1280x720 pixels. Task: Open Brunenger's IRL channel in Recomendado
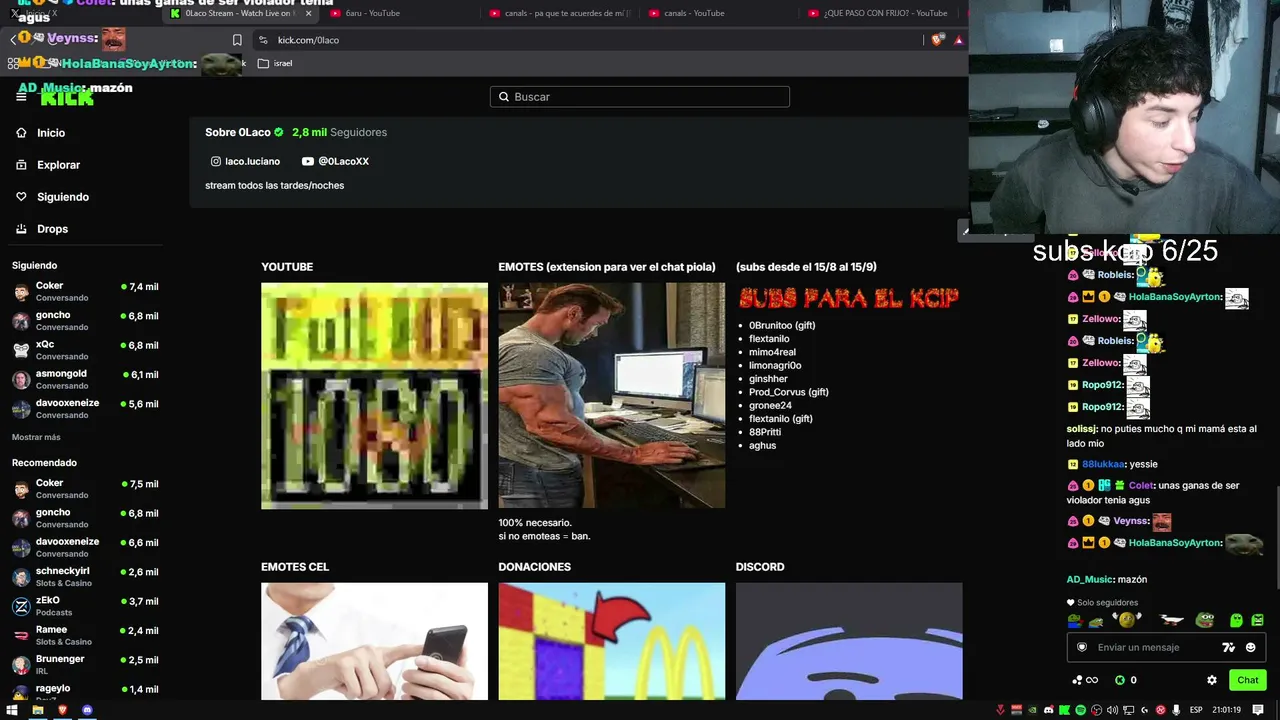coord(85,665)
